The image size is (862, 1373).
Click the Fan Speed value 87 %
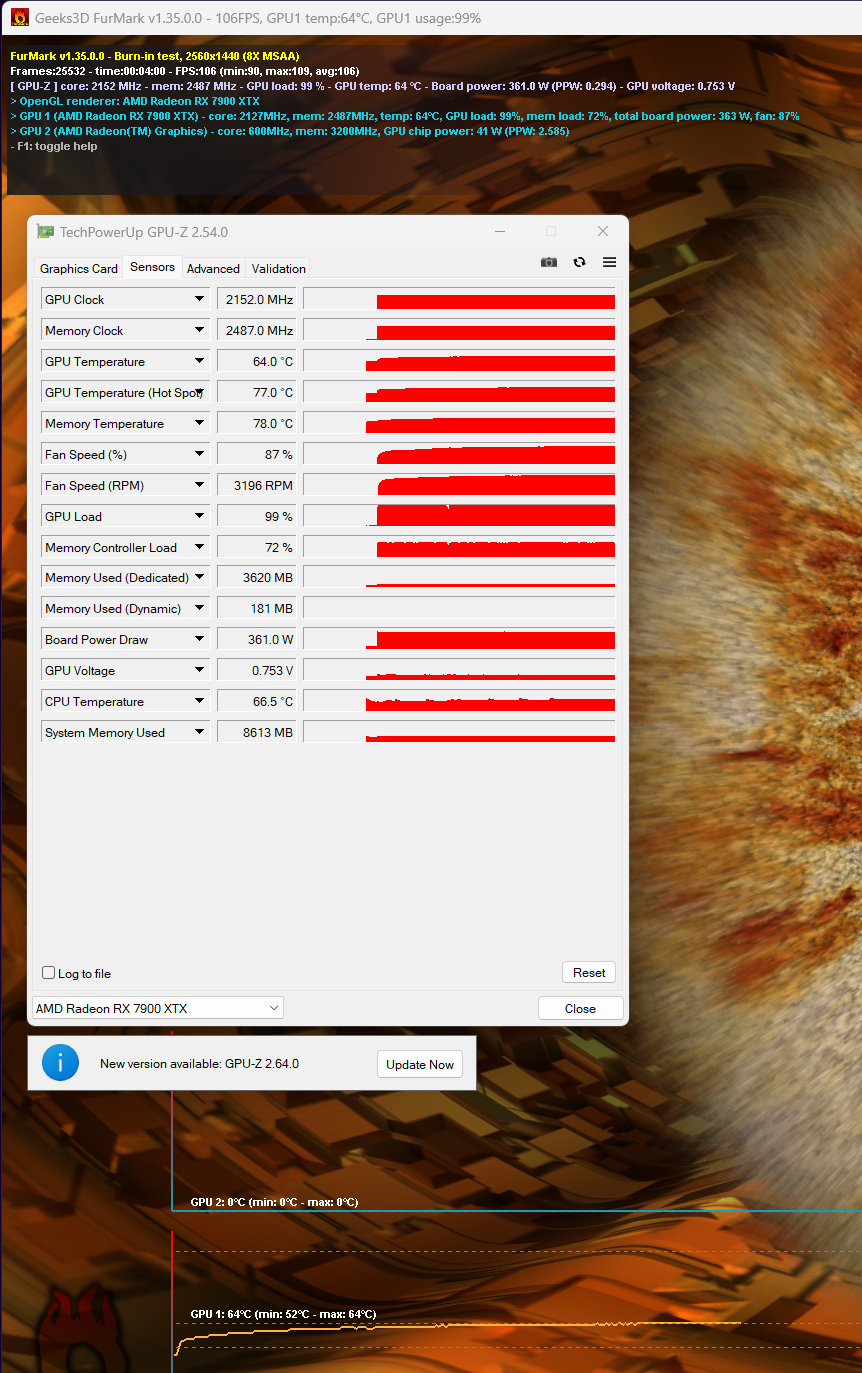coord(256,454)
